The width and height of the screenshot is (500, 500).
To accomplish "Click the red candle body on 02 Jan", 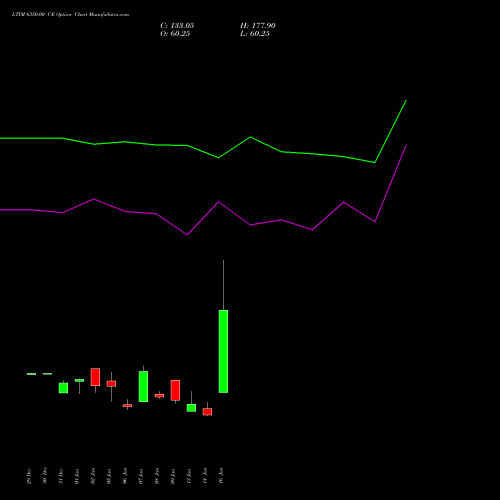I will click(95, 377).
